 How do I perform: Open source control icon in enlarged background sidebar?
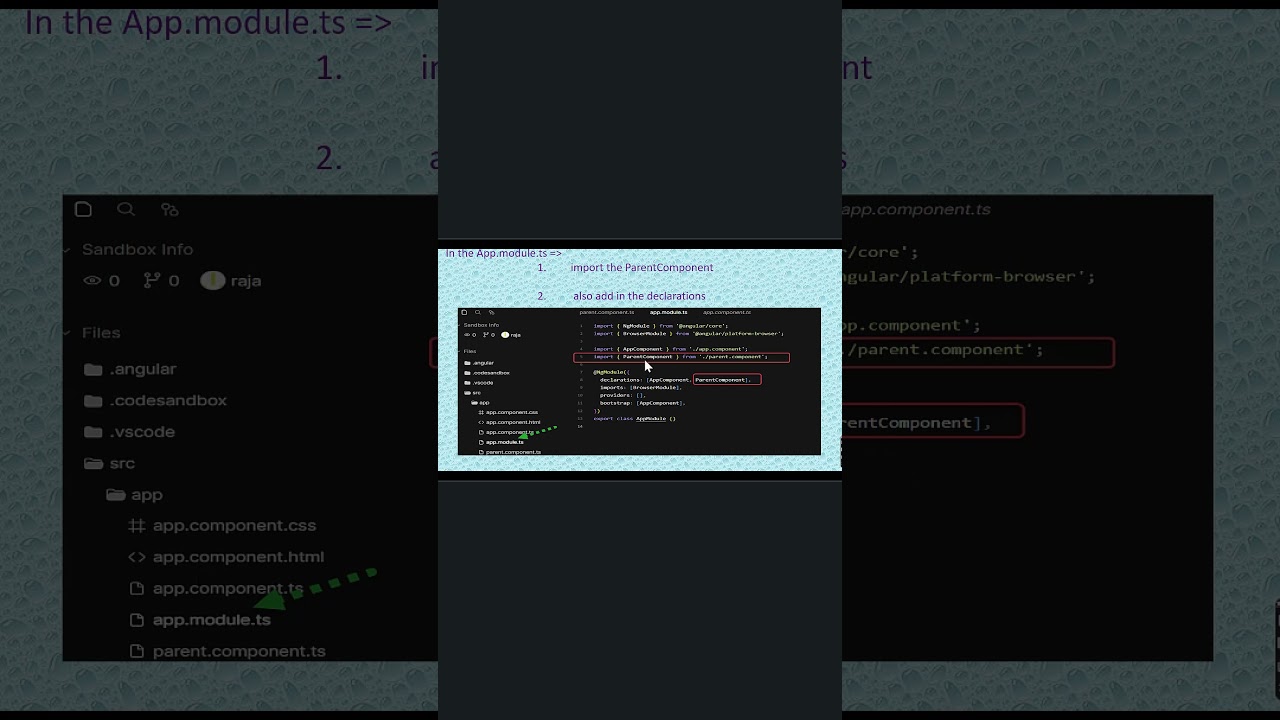point(170,209)
